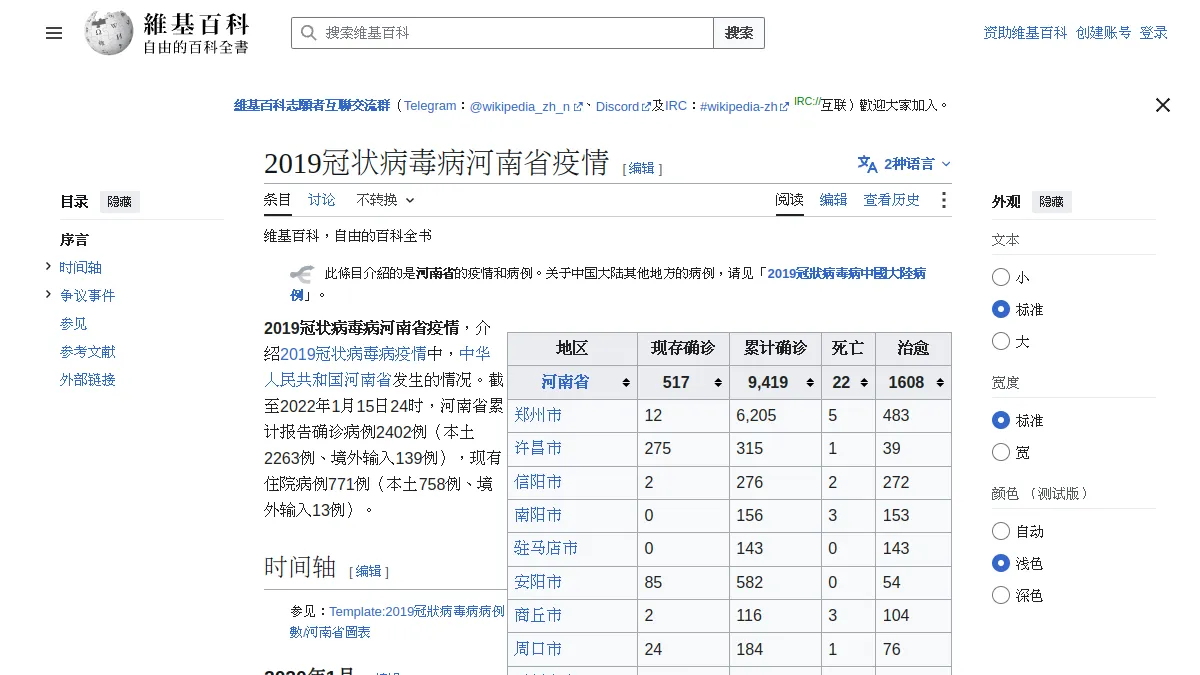Viewport: 1200px width, 675px height.
Task: Open the 2种语言 languages dropdown
Action: click(905, 164)
